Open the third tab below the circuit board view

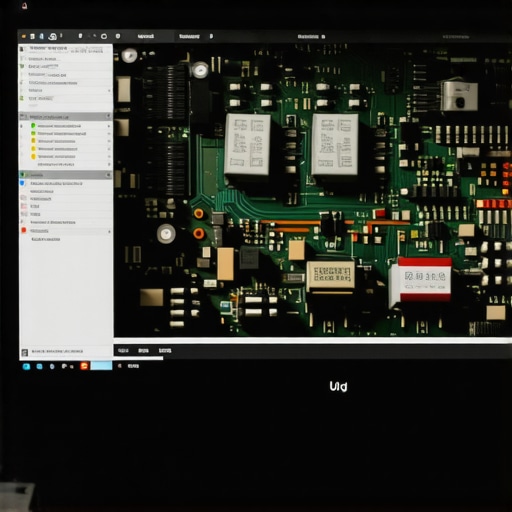[165, 351]
